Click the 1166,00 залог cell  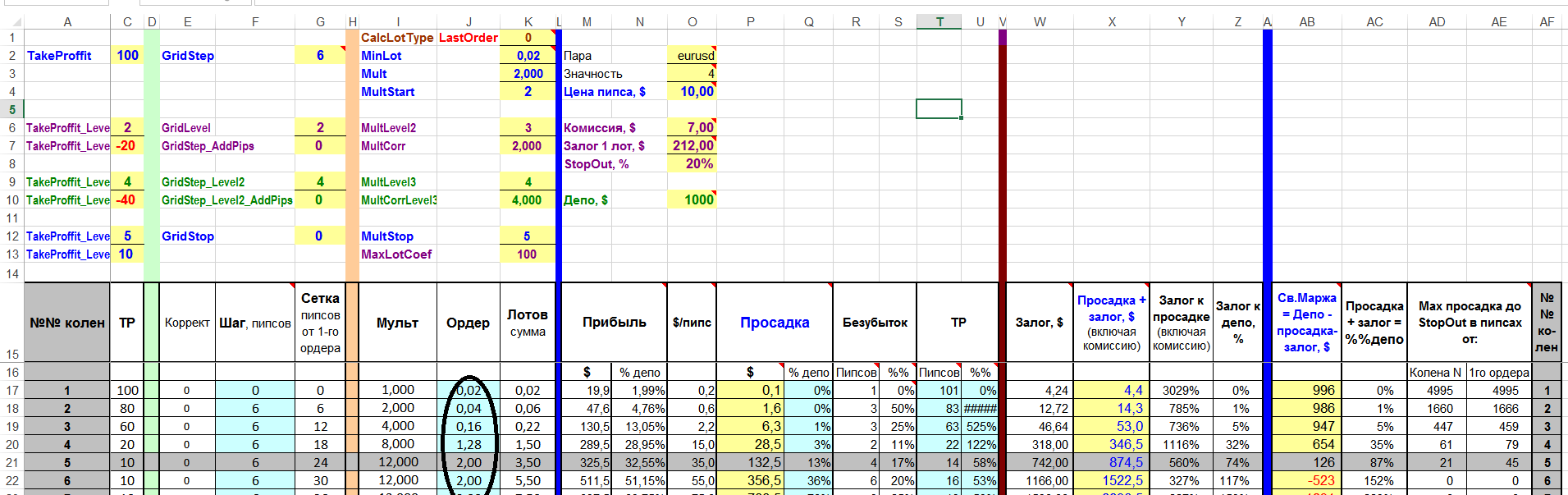[x=1040, y=481]
